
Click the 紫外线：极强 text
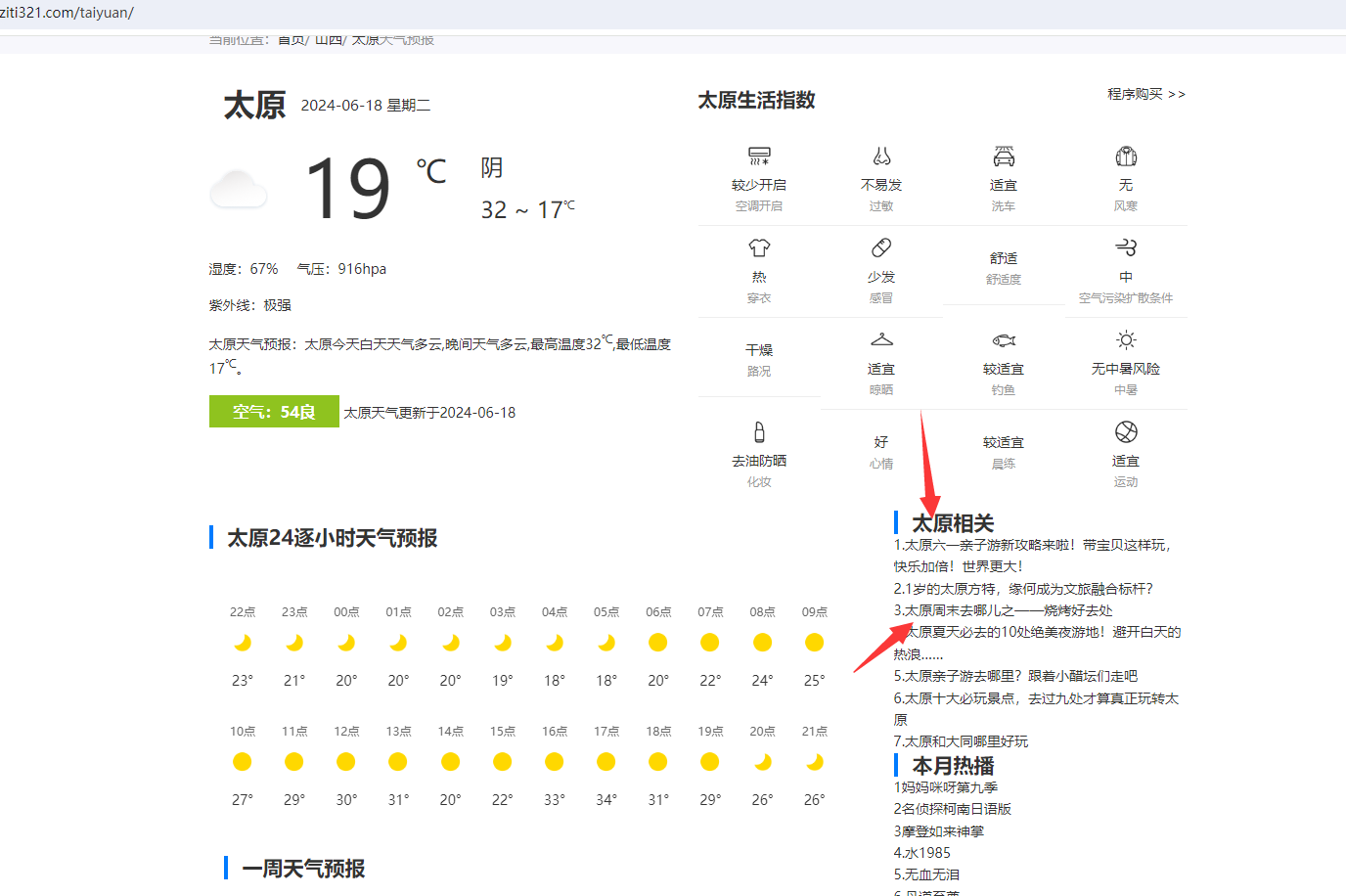pos(249,305)
